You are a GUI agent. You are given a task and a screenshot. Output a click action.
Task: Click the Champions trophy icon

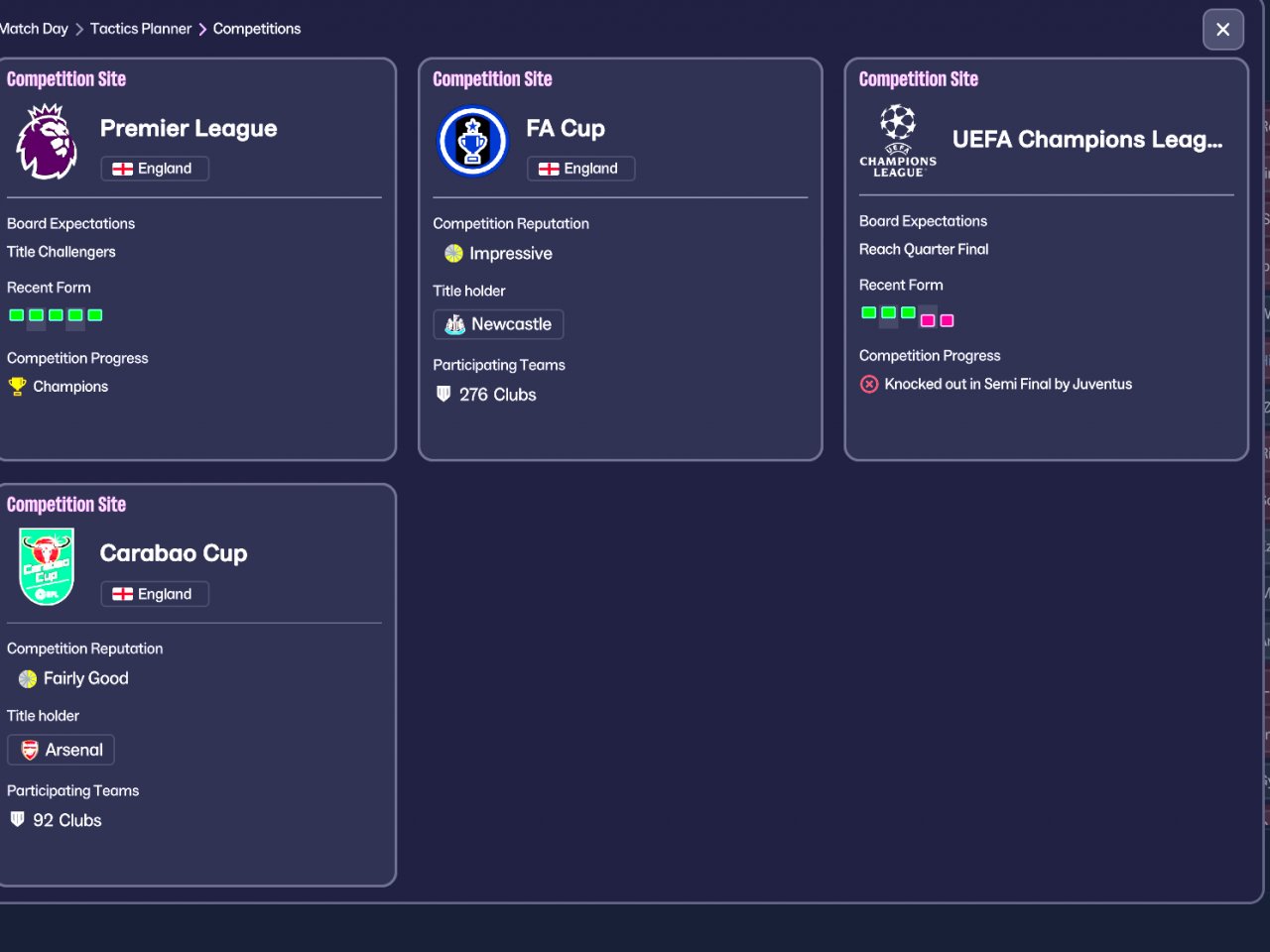[x=17, y=387]
